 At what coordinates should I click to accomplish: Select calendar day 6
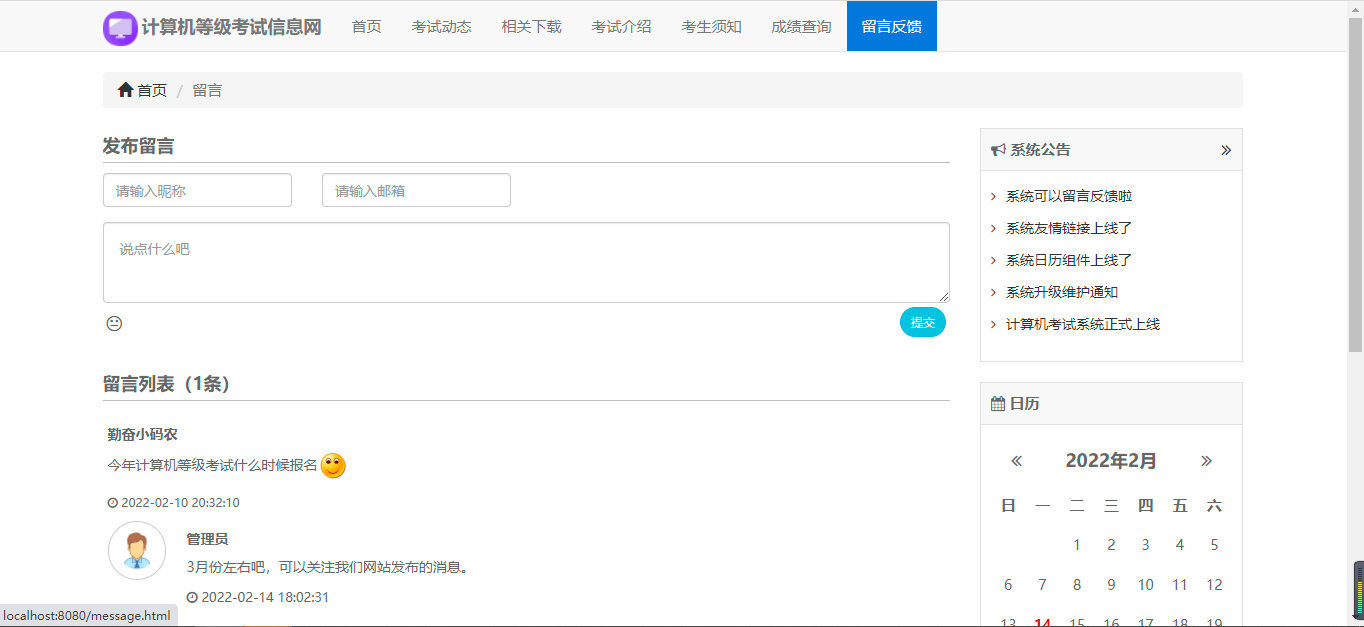(1008, 585)
